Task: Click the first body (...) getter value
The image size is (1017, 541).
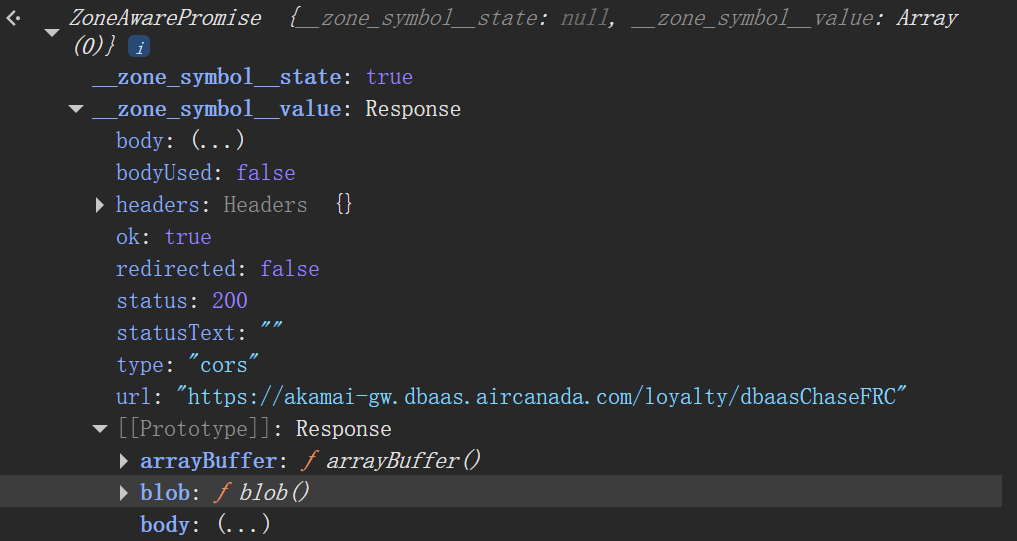Action: [217, 141]
